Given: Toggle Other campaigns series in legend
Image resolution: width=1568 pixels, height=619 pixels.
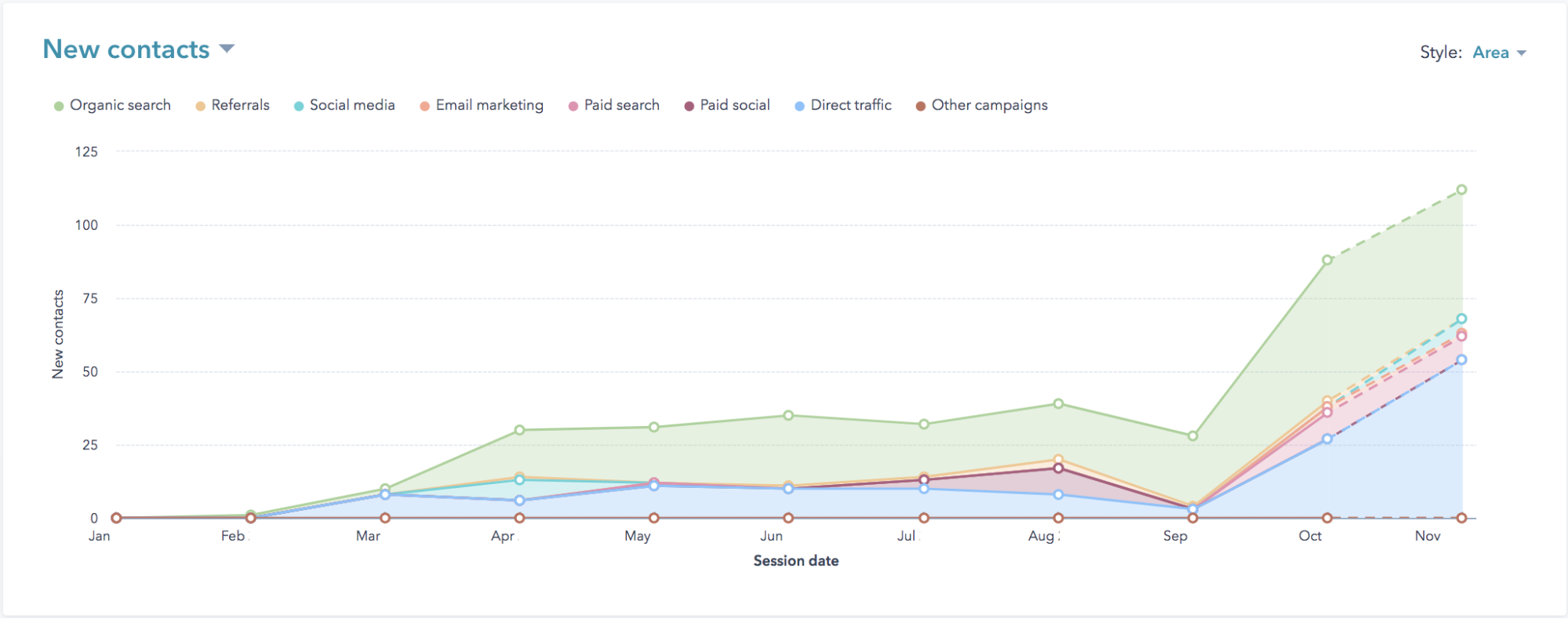Looking at the screenshot, I should (982, 105).
